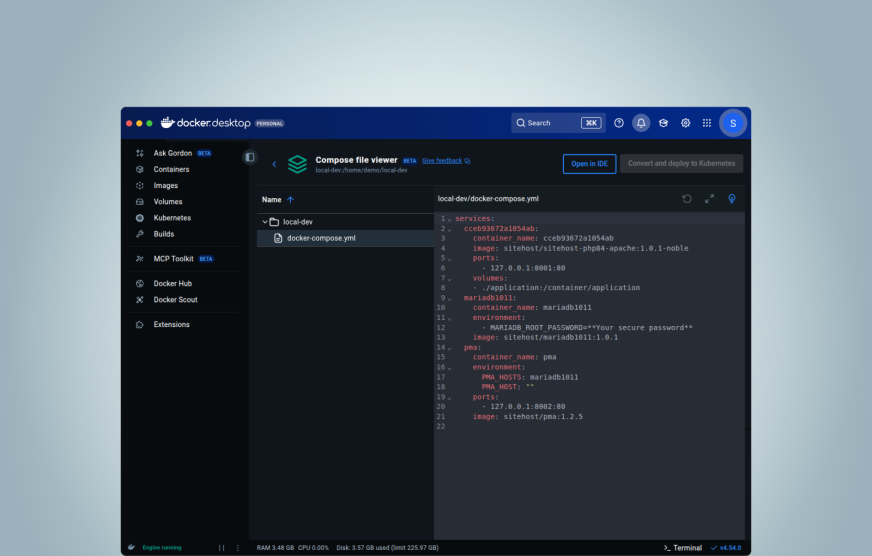Go back using the left chevron arrow
This screenshot has width=872, height=556.
tap(274, 164)
